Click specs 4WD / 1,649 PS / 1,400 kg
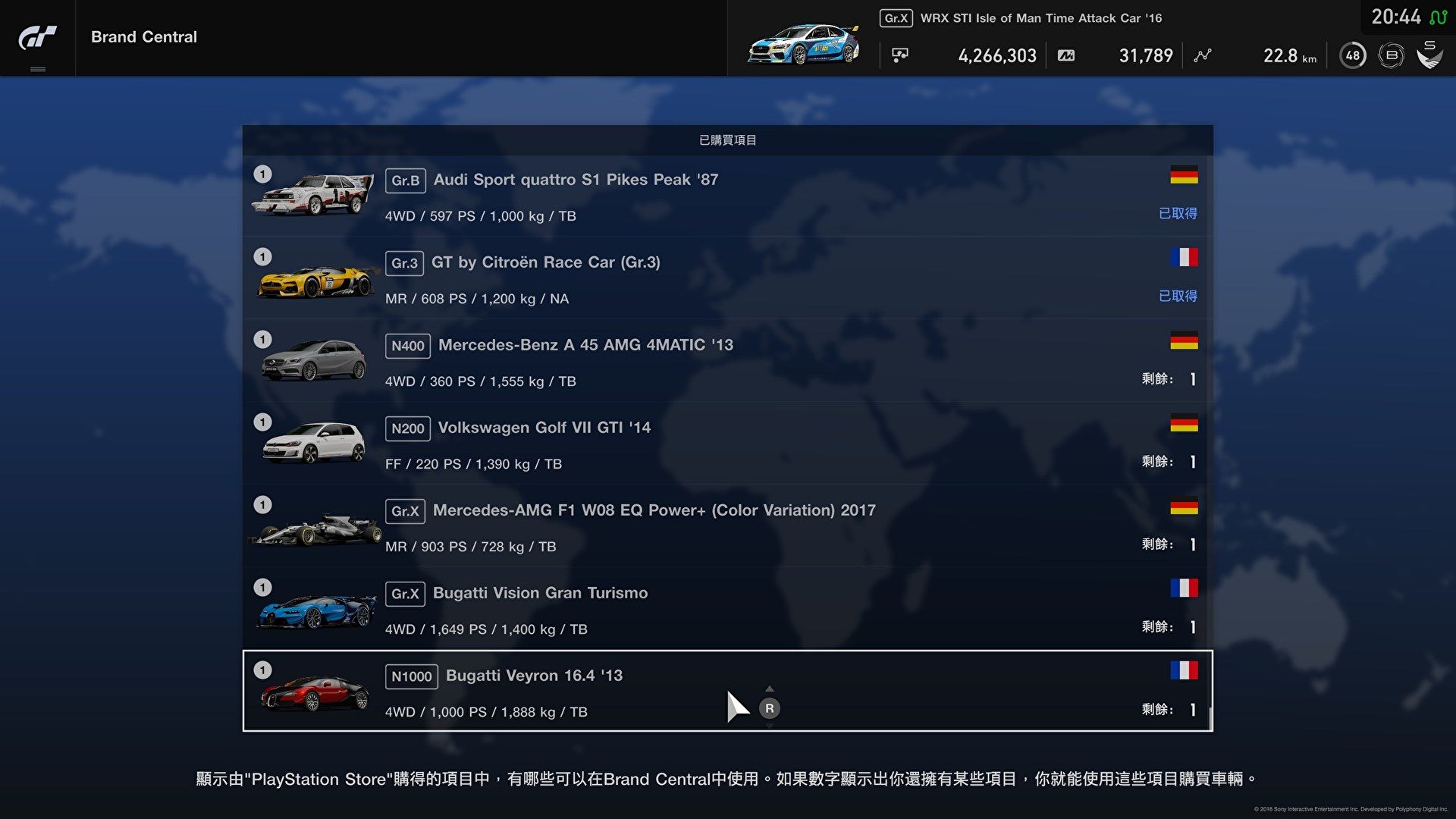 click(486, 629)
